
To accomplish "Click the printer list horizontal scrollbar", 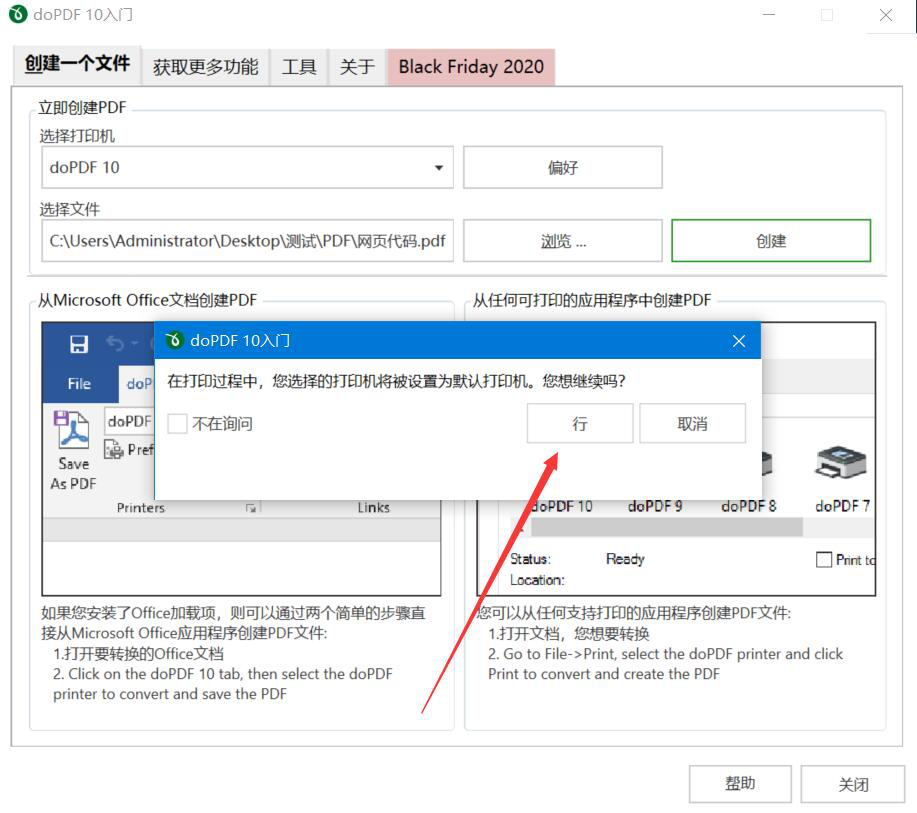I will 667,528.
